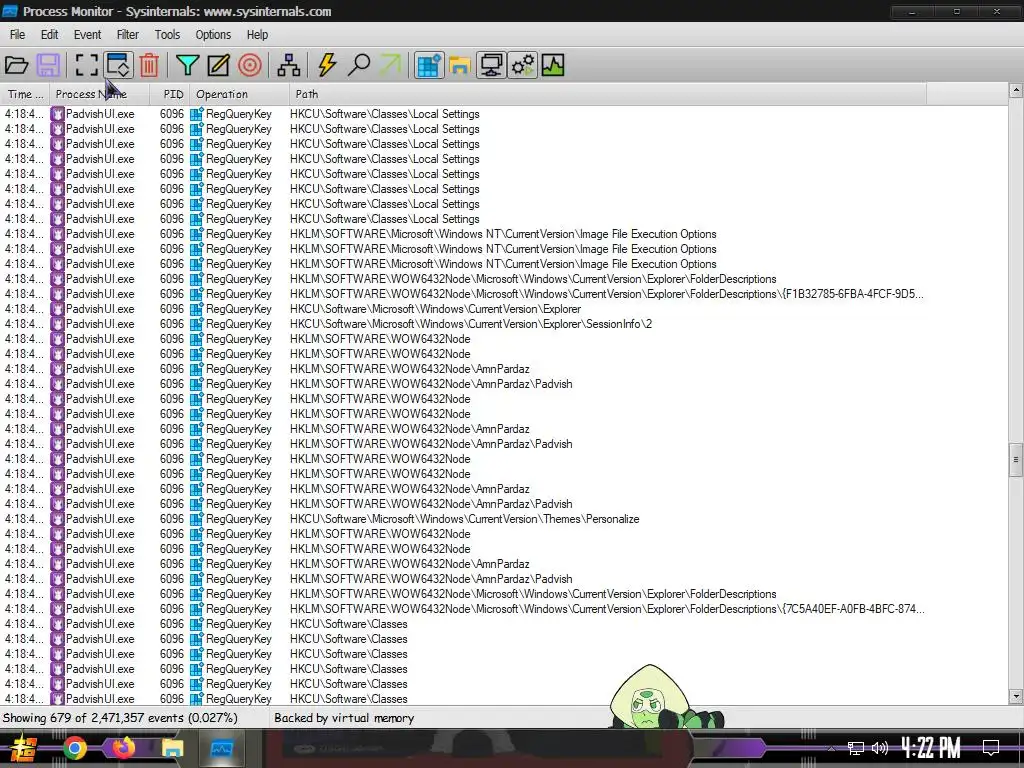Select the Include Process From Window target icon

[249, 65]
